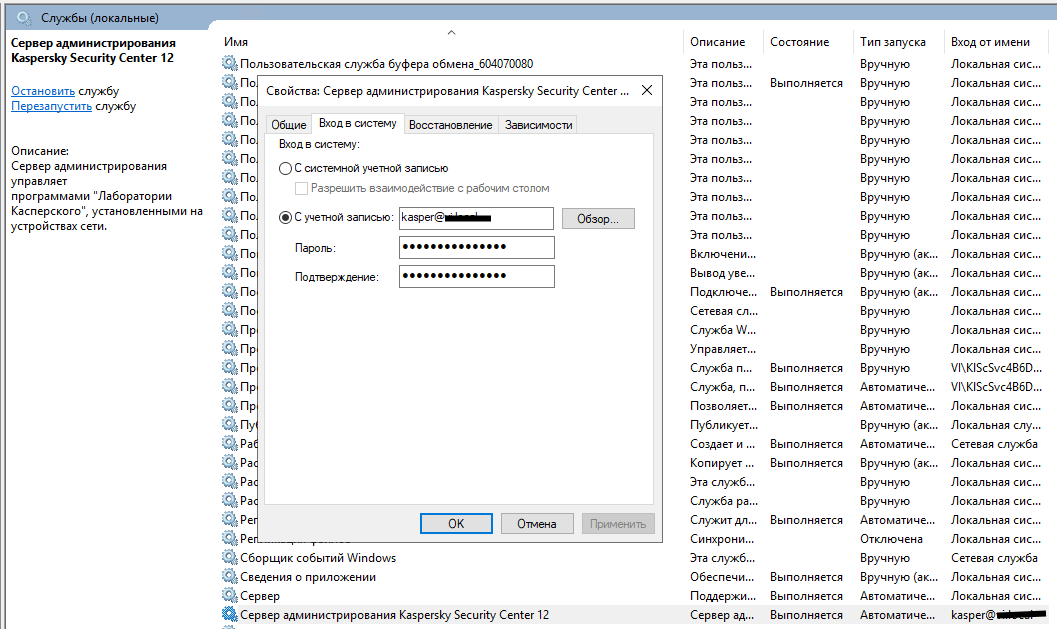Click gear icon next to Сведения о приложении
This screenshot has height=629, width=1057.
click(x=230, y=576)
